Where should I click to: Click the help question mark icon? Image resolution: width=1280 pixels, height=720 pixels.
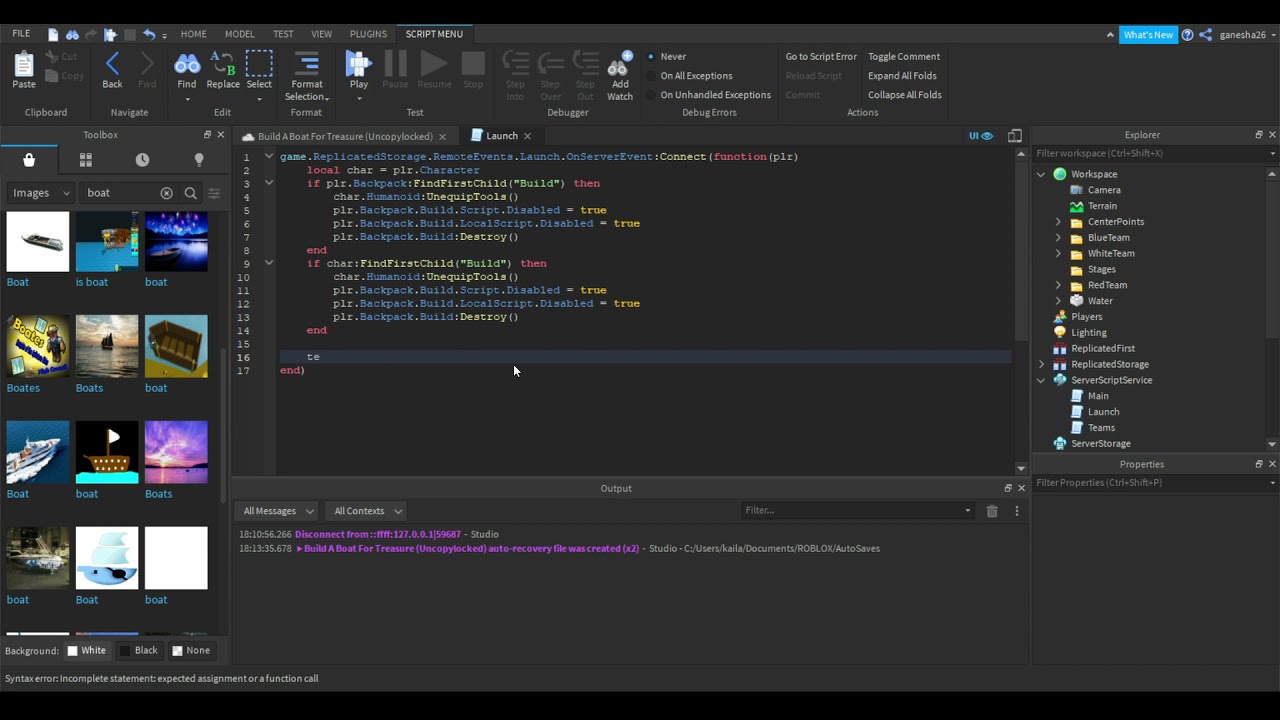1187,35
